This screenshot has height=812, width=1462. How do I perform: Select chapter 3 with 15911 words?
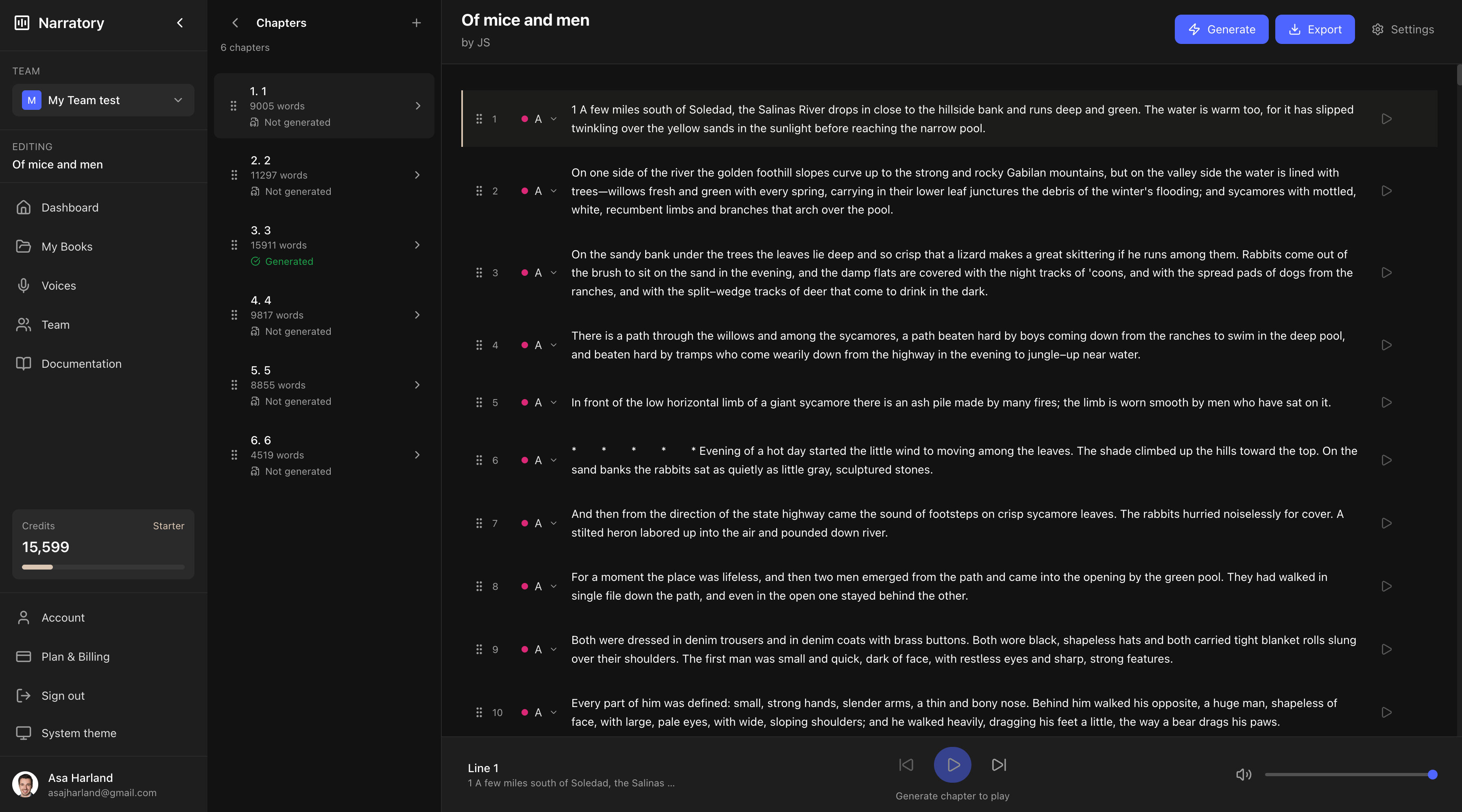[324, 245]
